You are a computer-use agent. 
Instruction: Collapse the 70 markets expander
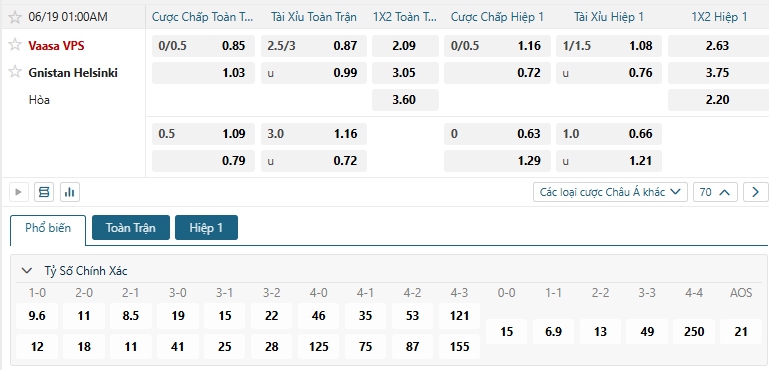click(715, 192)
